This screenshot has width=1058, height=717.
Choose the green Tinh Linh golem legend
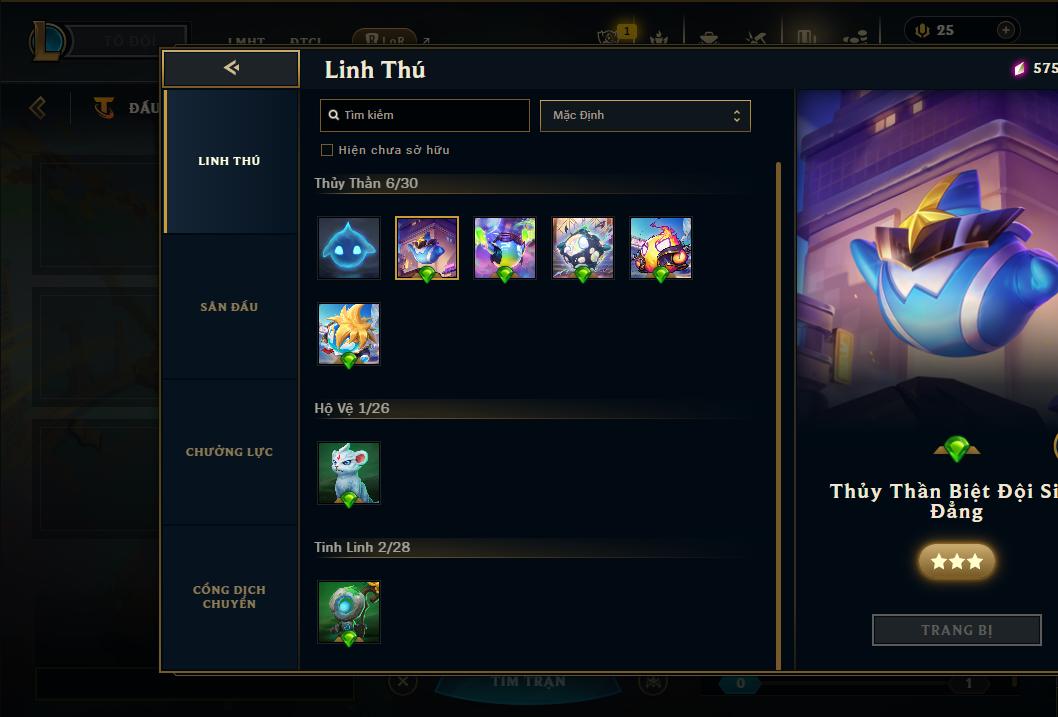pyautogui.click(x=349, y=612)
